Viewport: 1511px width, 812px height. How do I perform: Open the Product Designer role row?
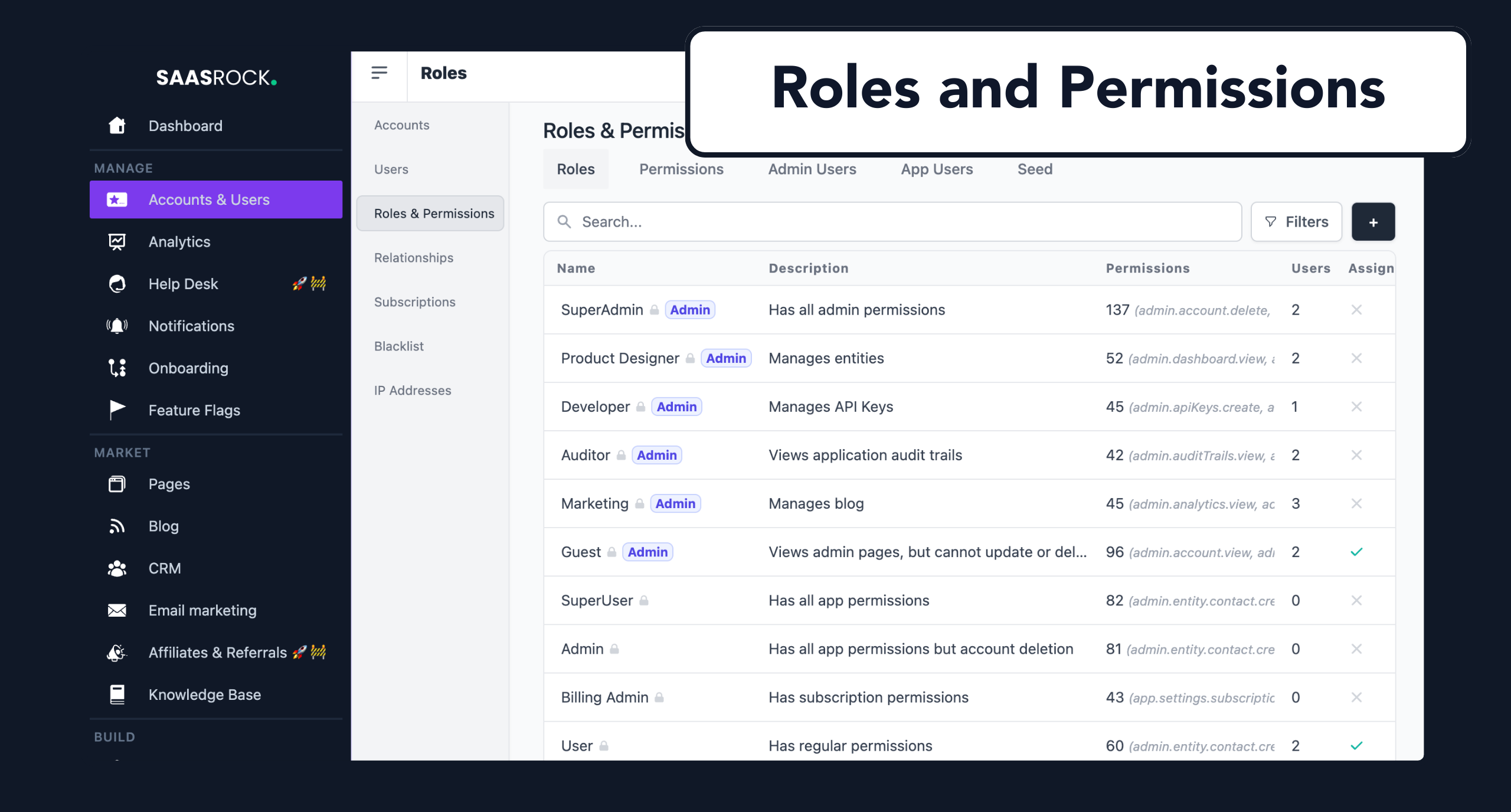pos(620,358)
